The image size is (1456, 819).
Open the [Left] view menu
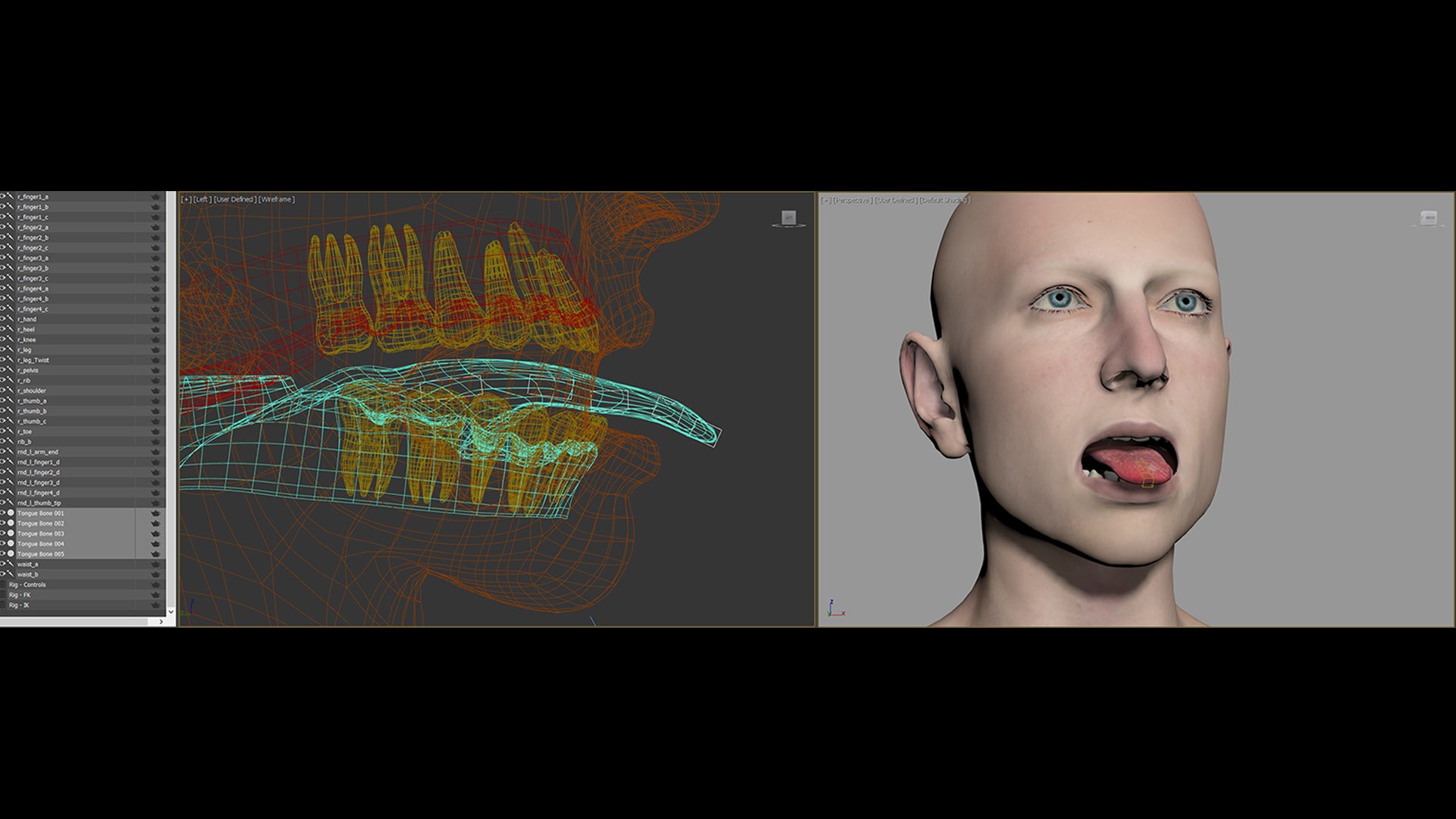202,199
